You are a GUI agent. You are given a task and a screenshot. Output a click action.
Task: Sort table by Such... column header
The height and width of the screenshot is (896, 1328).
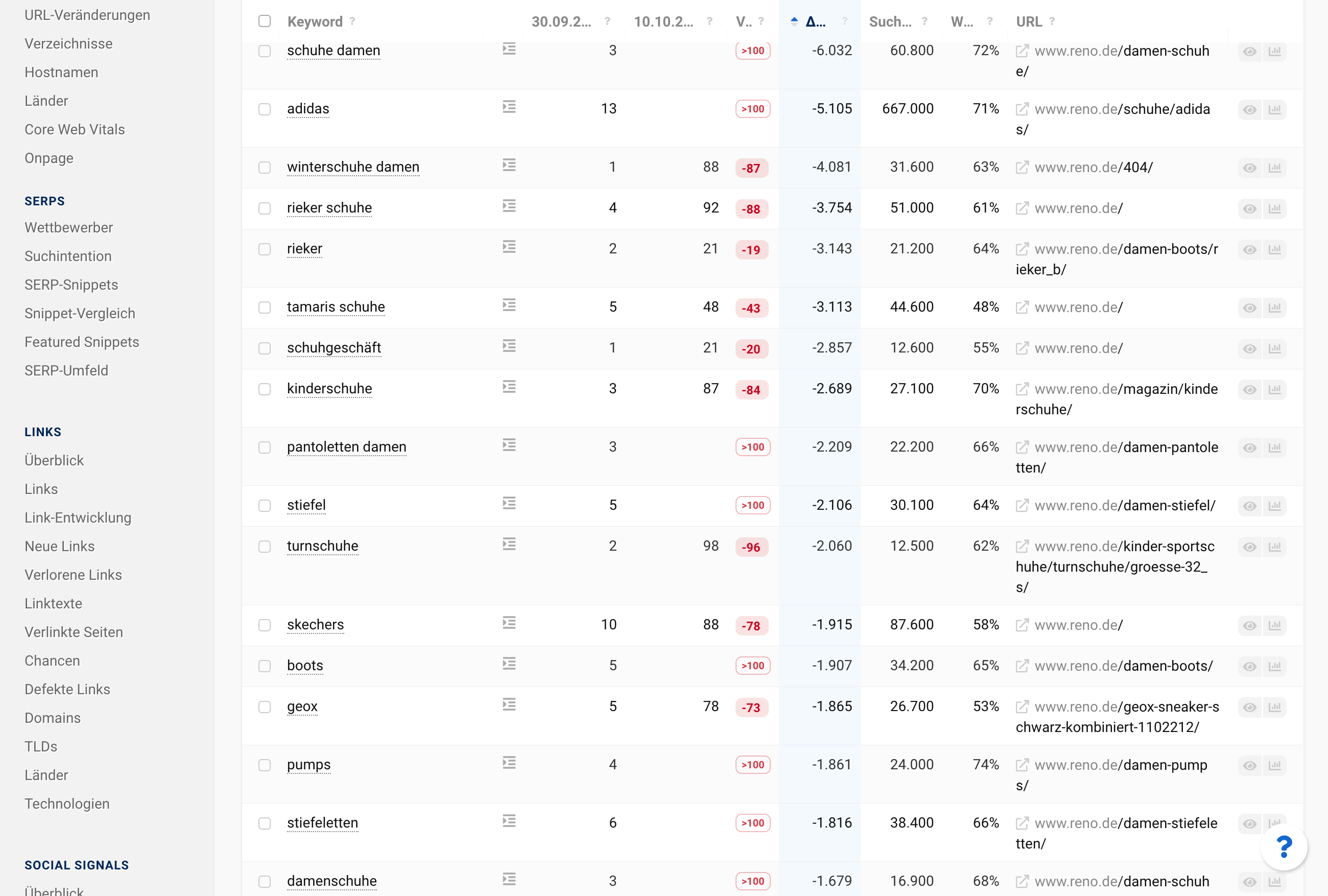889,22
